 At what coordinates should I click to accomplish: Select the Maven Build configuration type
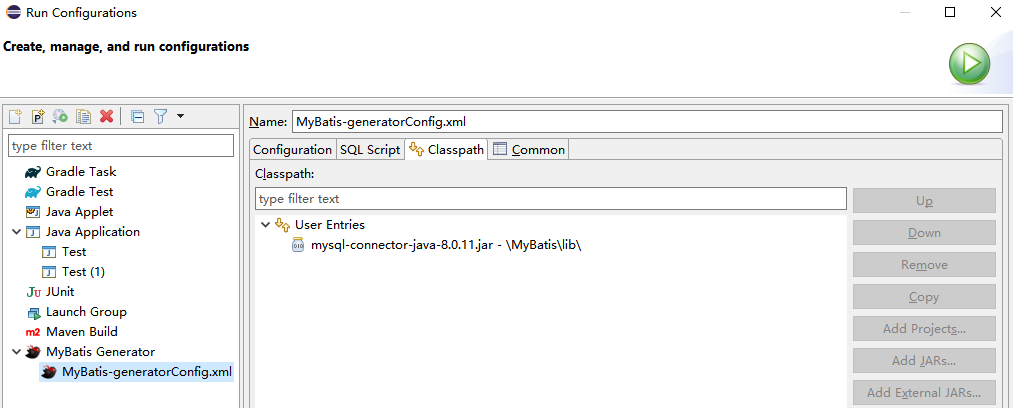pyautogui.click(x=81, y=332)
